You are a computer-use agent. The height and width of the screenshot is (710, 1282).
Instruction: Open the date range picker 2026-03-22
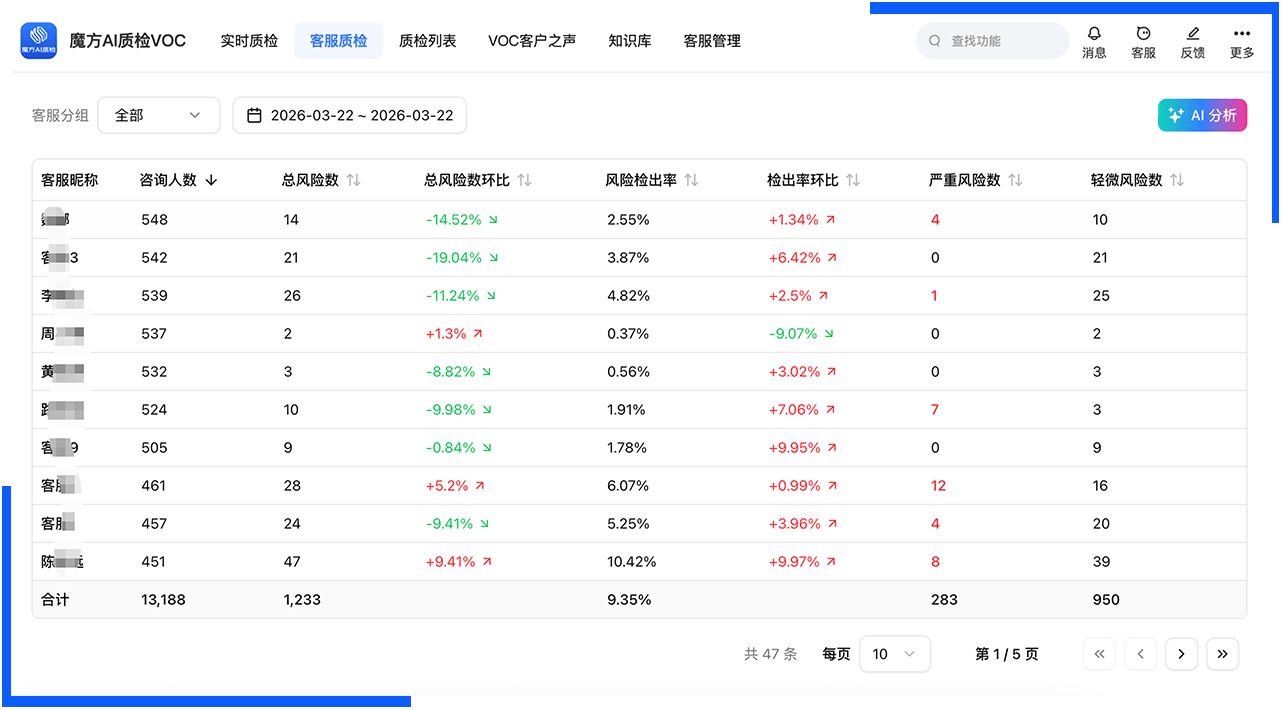click(x=350, y=115)
